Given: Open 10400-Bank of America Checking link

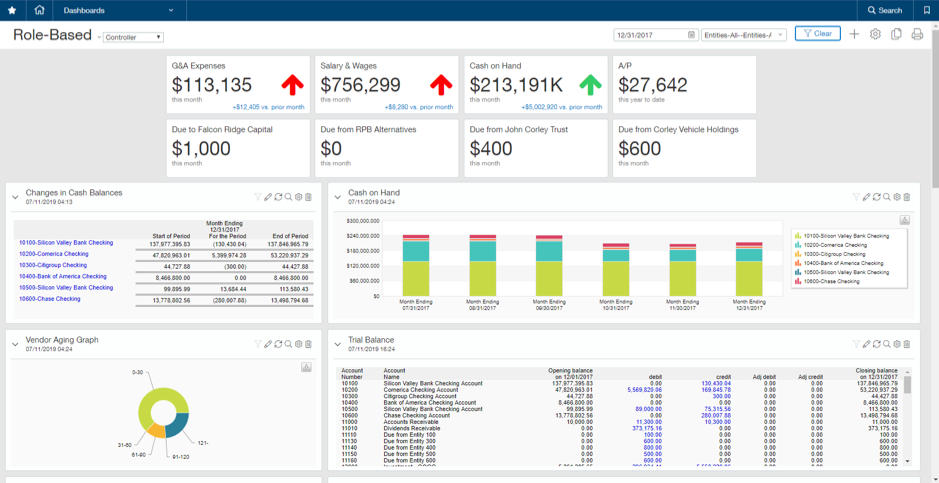Looking at the screenshot, I should point(63,277).
